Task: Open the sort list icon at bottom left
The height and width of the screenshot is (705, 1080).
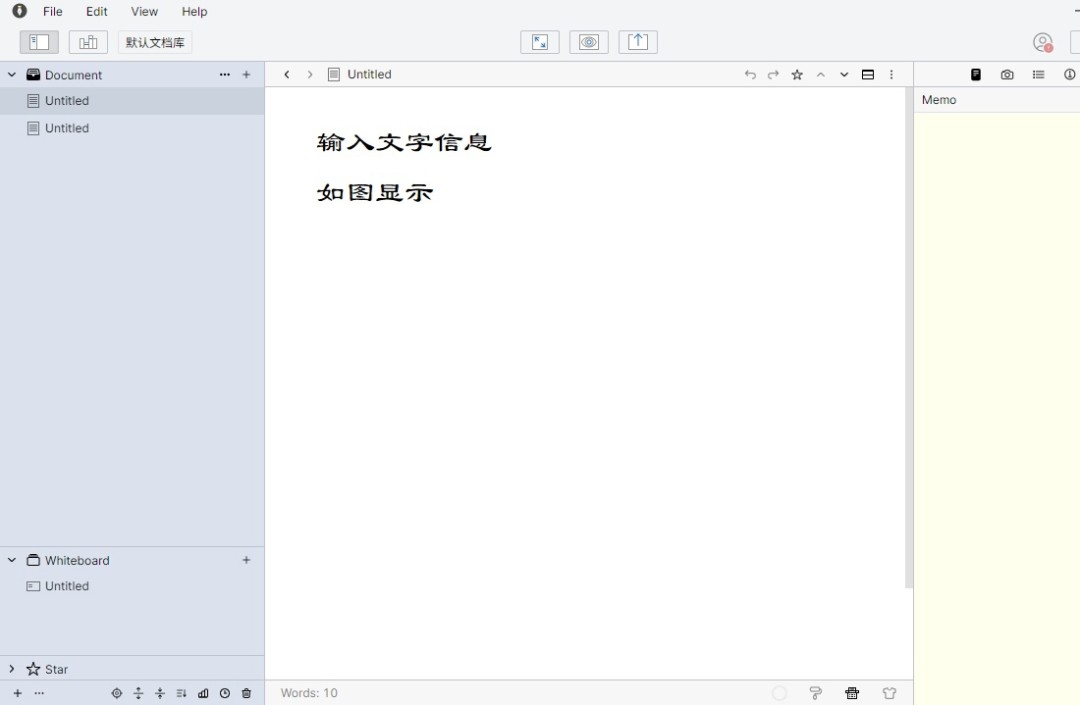Action: coord(181,693)
